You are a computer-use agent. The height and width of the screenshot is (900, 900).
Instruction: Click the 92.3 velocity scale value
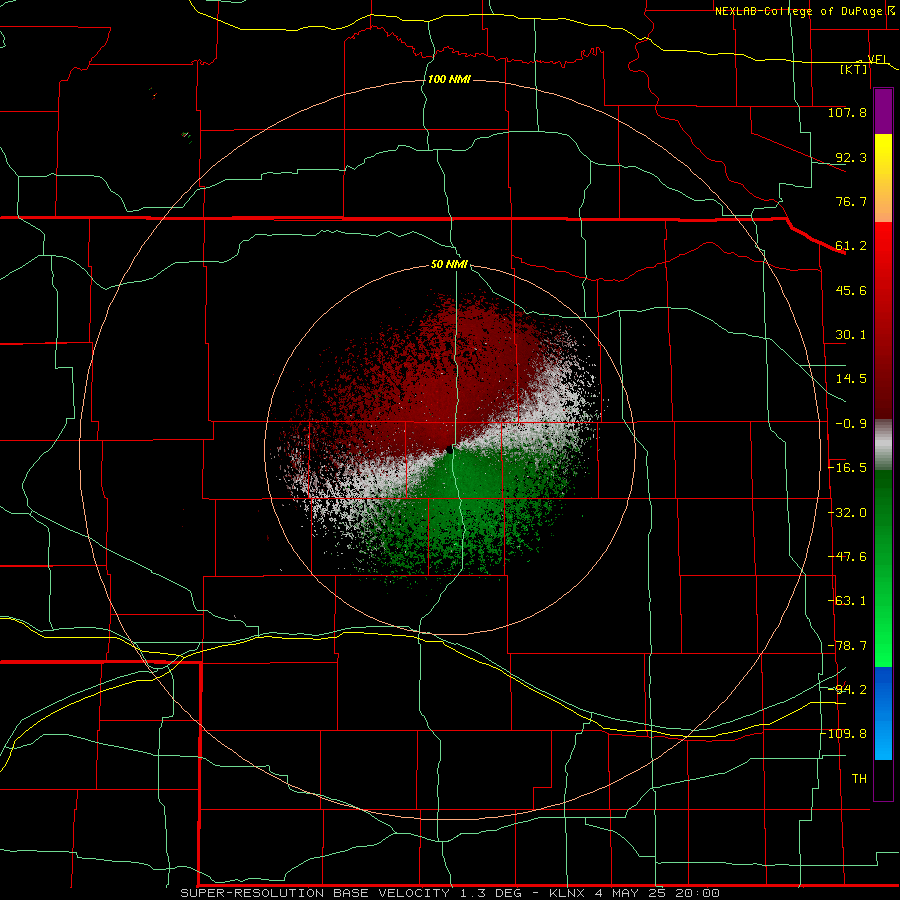tap(851, 157)
